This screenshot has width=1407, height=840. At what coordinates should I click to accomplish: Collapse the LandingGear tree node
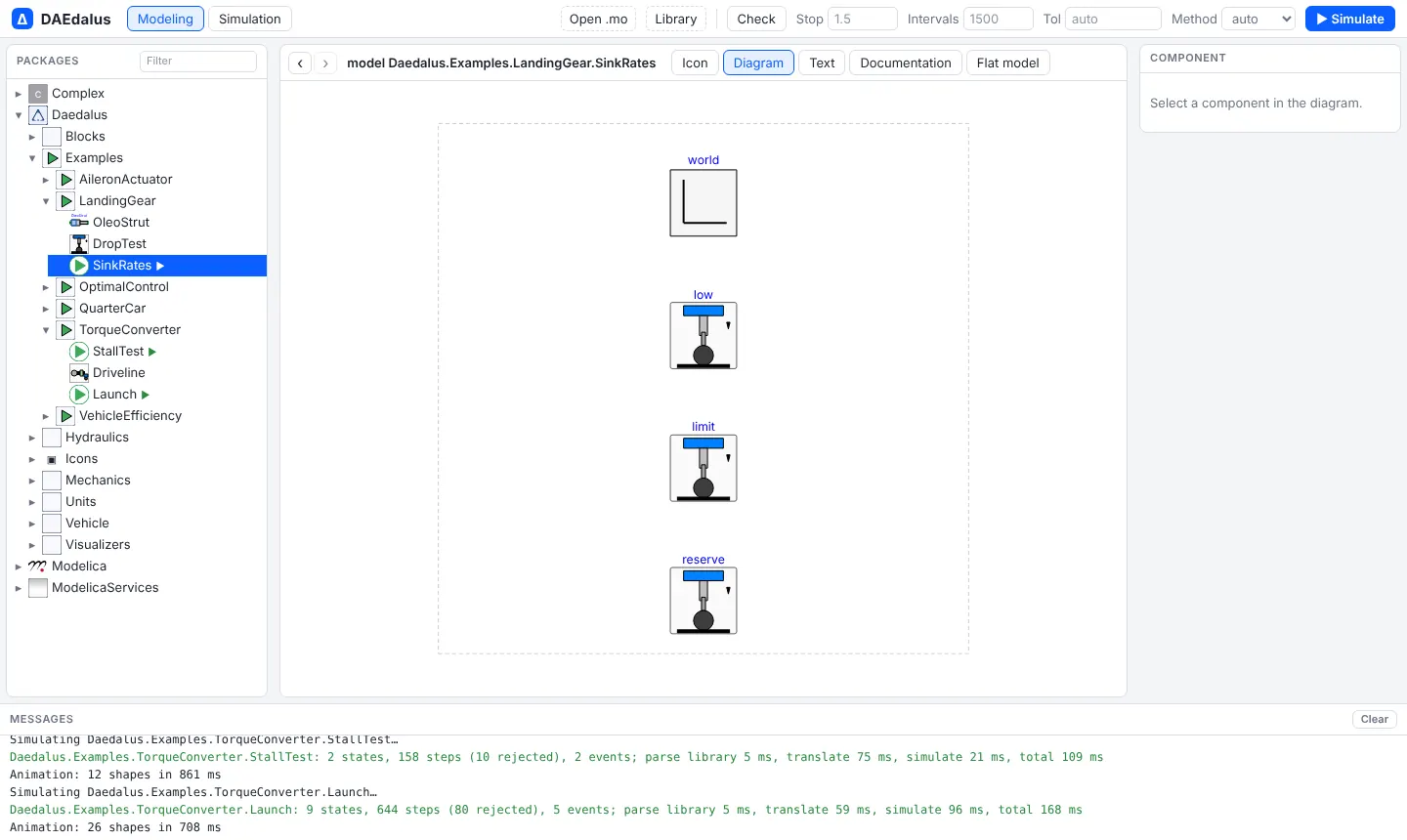(x=46, y=201)
